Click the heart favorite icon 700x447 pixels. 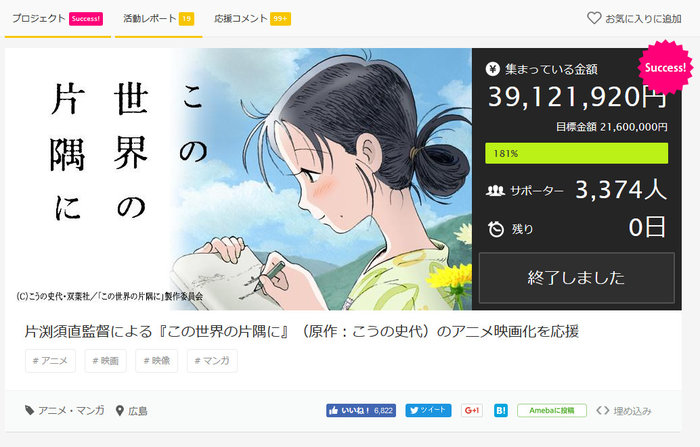(594, 18)
